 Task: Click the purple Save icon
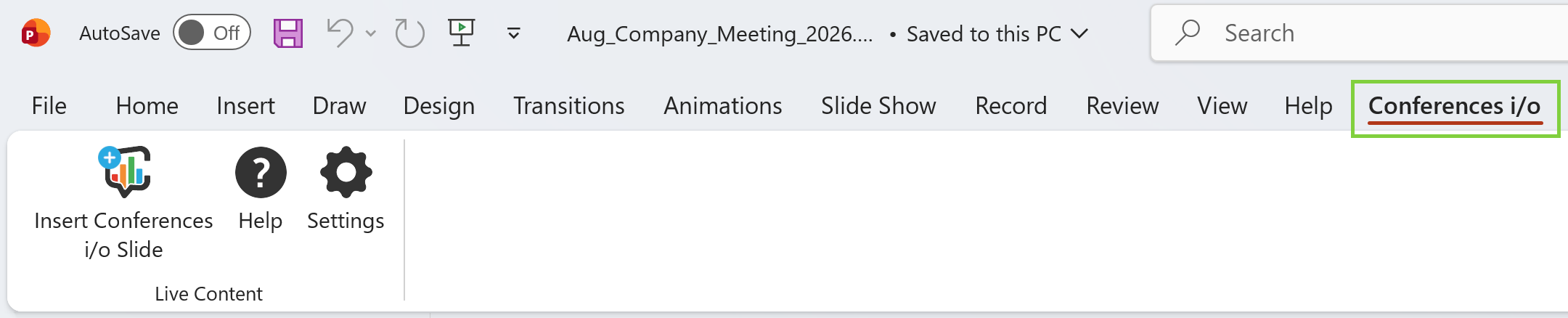pyautogui.click(x=288, y=33)
